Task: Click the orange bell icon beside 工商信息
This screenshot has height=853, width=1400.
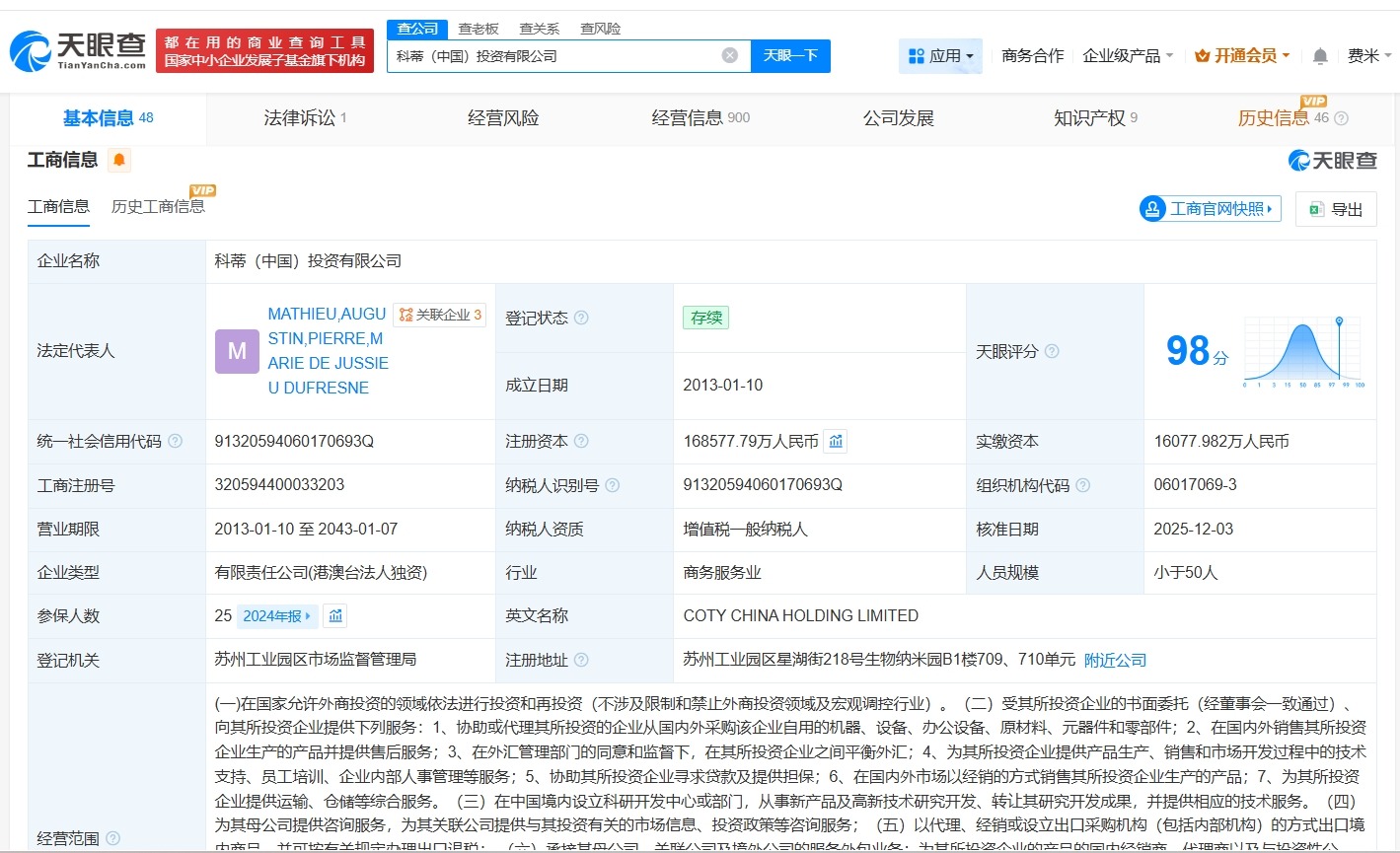Action: (118, 159)
